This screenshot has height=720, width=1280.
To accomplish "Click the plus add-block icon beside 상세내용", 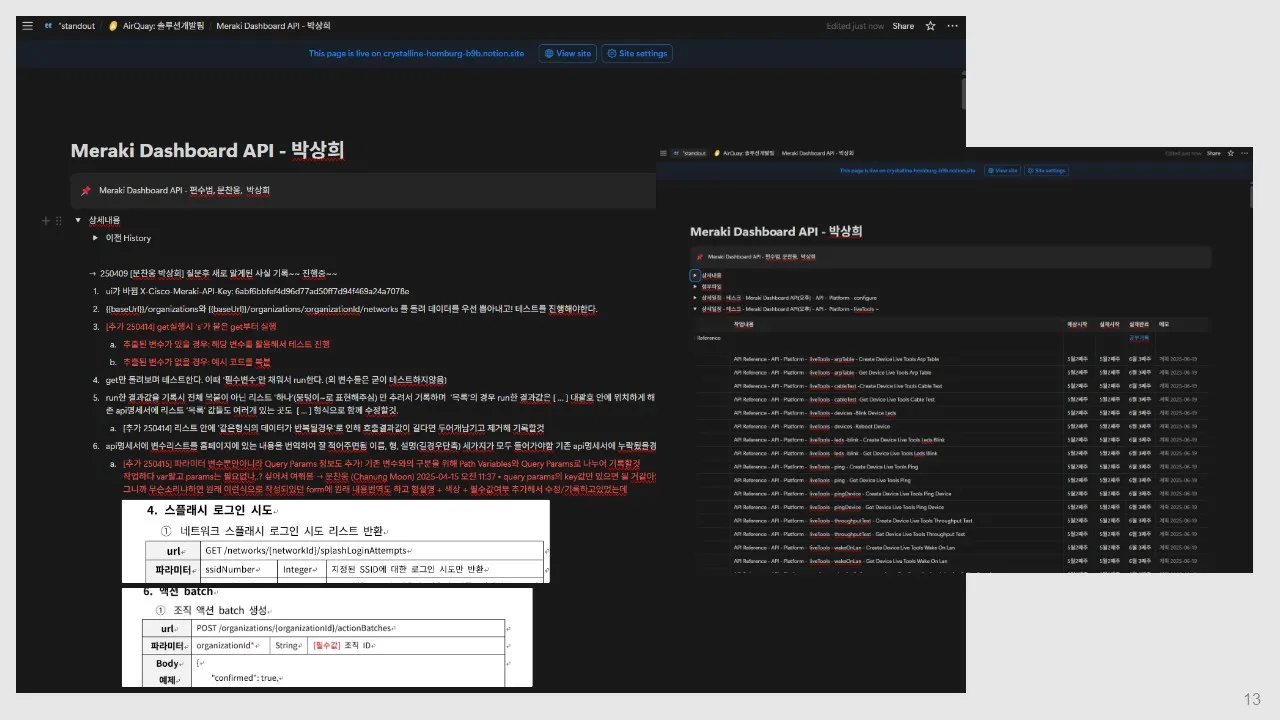I will [x=46, y=220].
